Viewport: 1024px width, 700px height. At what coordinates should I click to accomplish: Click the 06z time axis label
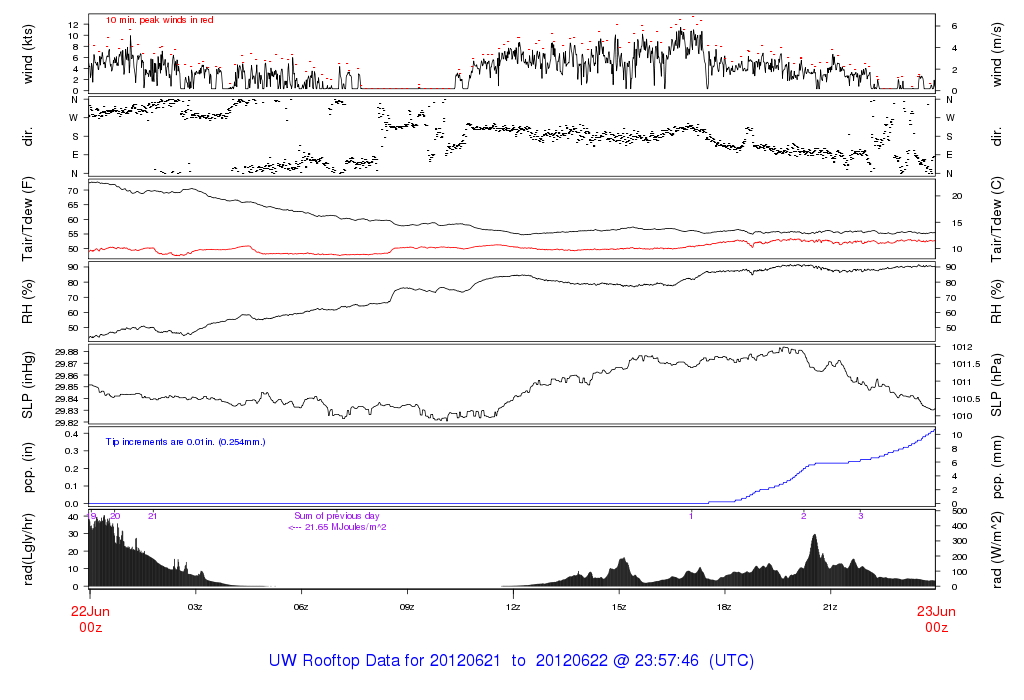pos(300,607)
